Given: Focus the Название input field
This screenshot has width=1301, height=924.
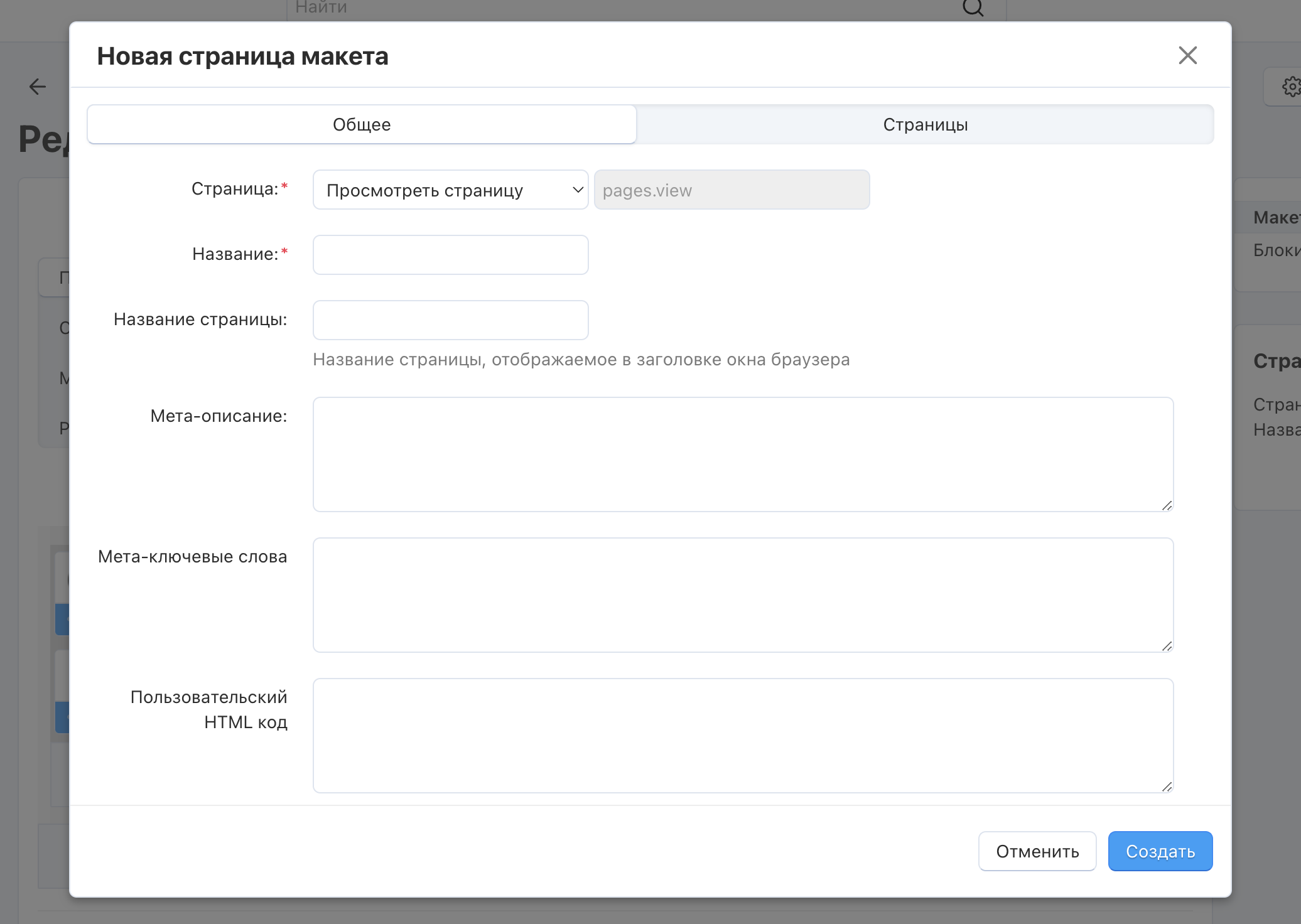Looking at the screenshot, I should [450, 255].
